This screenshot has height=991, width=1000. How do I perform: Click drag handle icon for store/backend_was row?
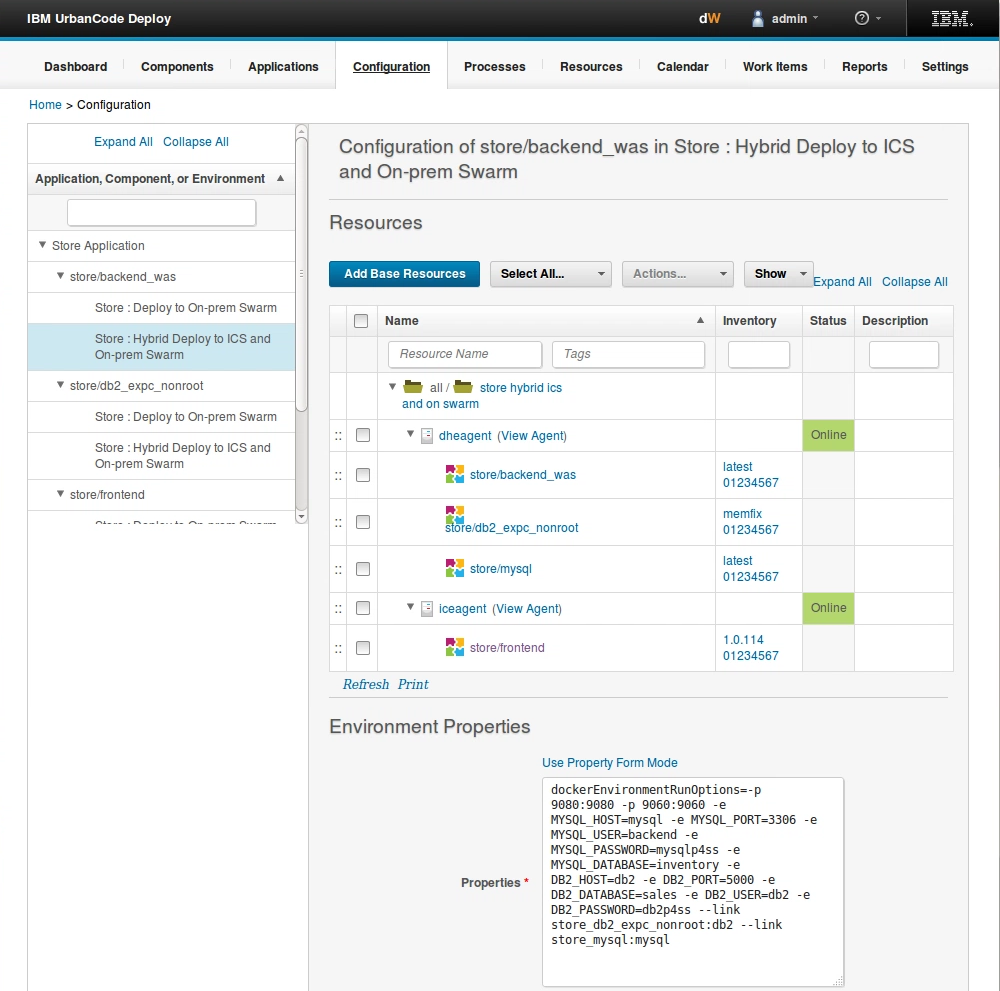tap(338, 476)
